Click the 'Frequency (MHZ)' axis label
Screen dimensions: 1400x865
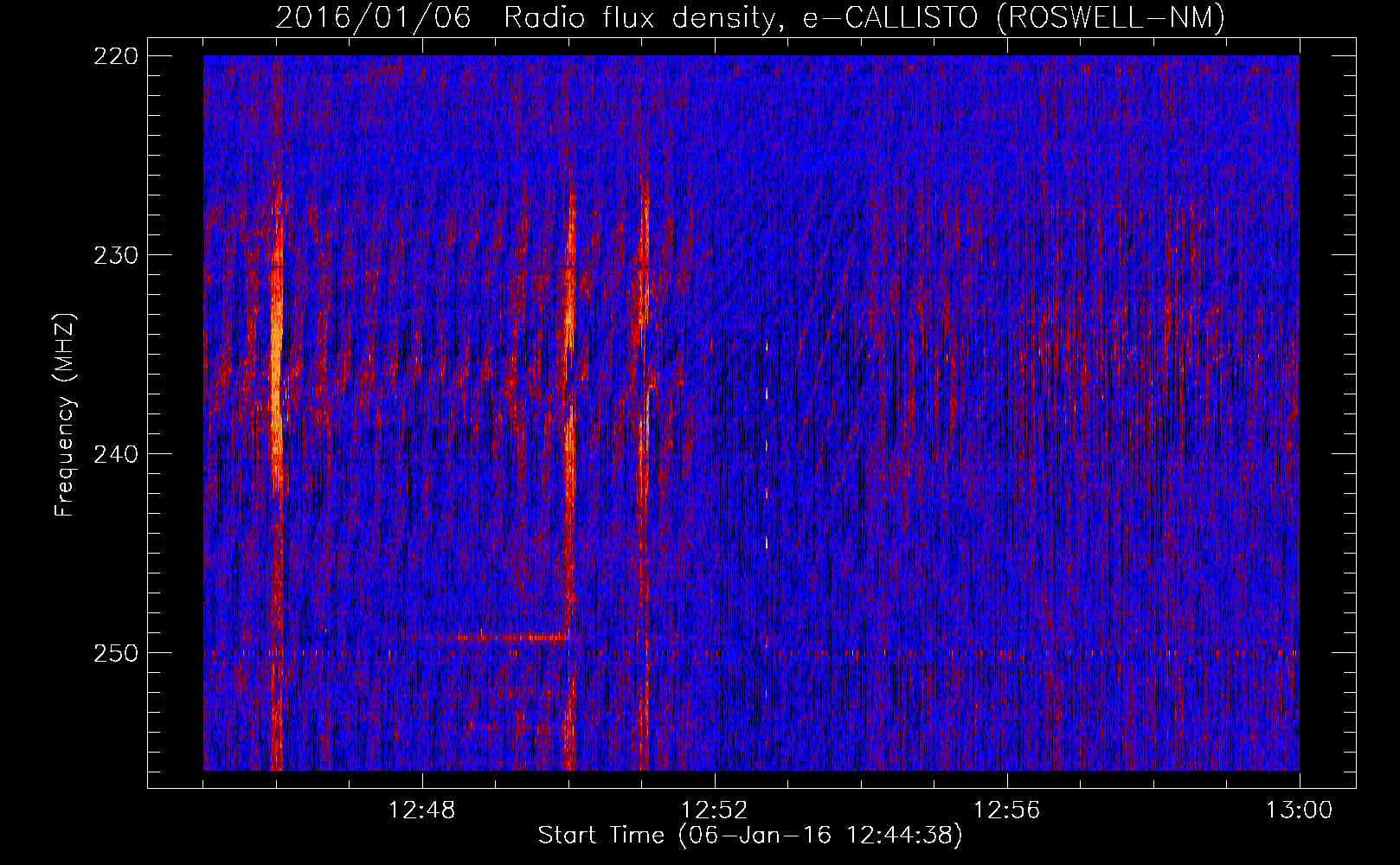point(65,415)
